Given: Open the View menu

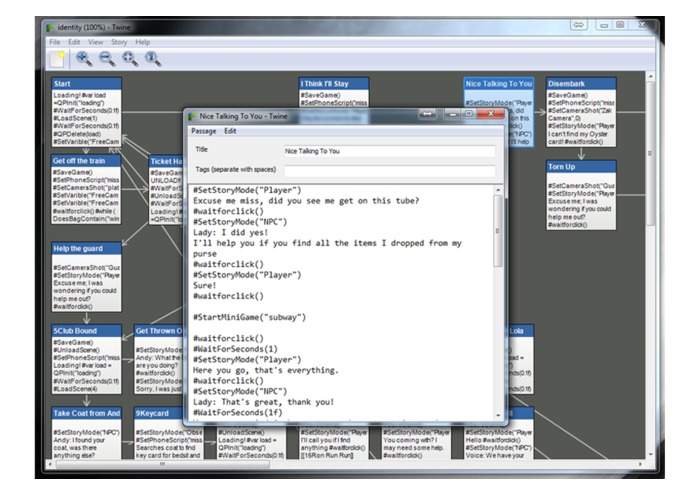Looking at the screenshot, I should coord(95,42).
